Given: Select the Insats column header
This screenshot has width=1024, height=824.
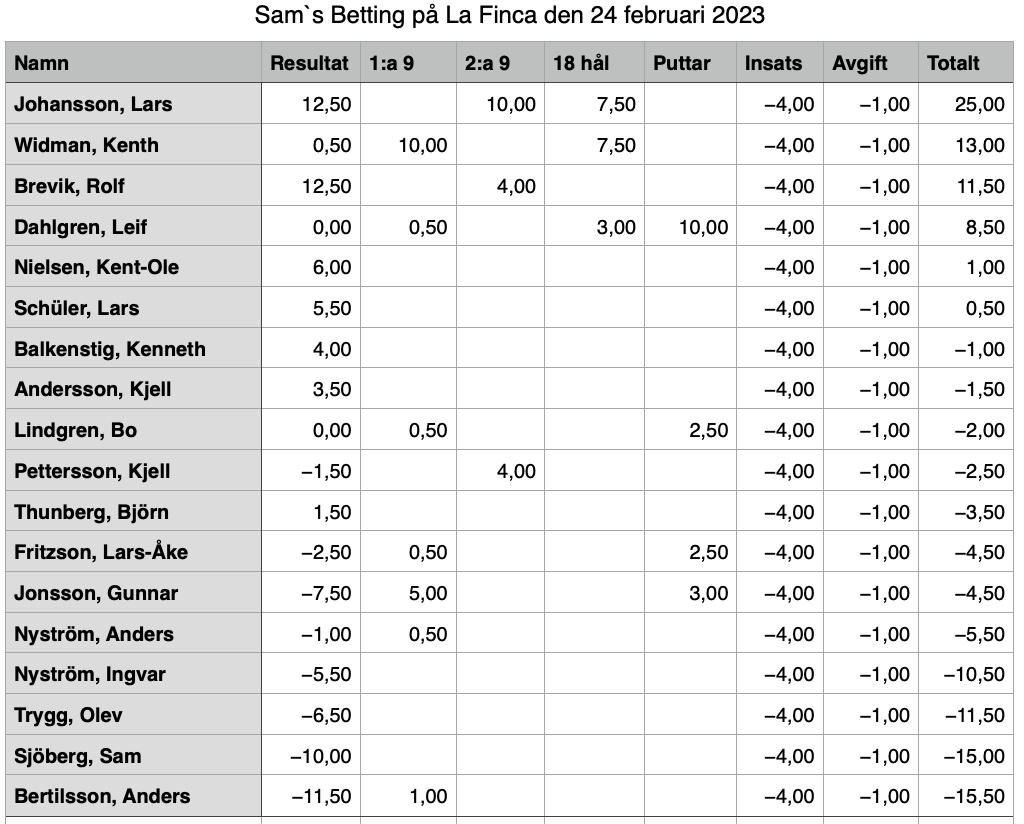Looking at the screenshot, I should pos(780,63).
